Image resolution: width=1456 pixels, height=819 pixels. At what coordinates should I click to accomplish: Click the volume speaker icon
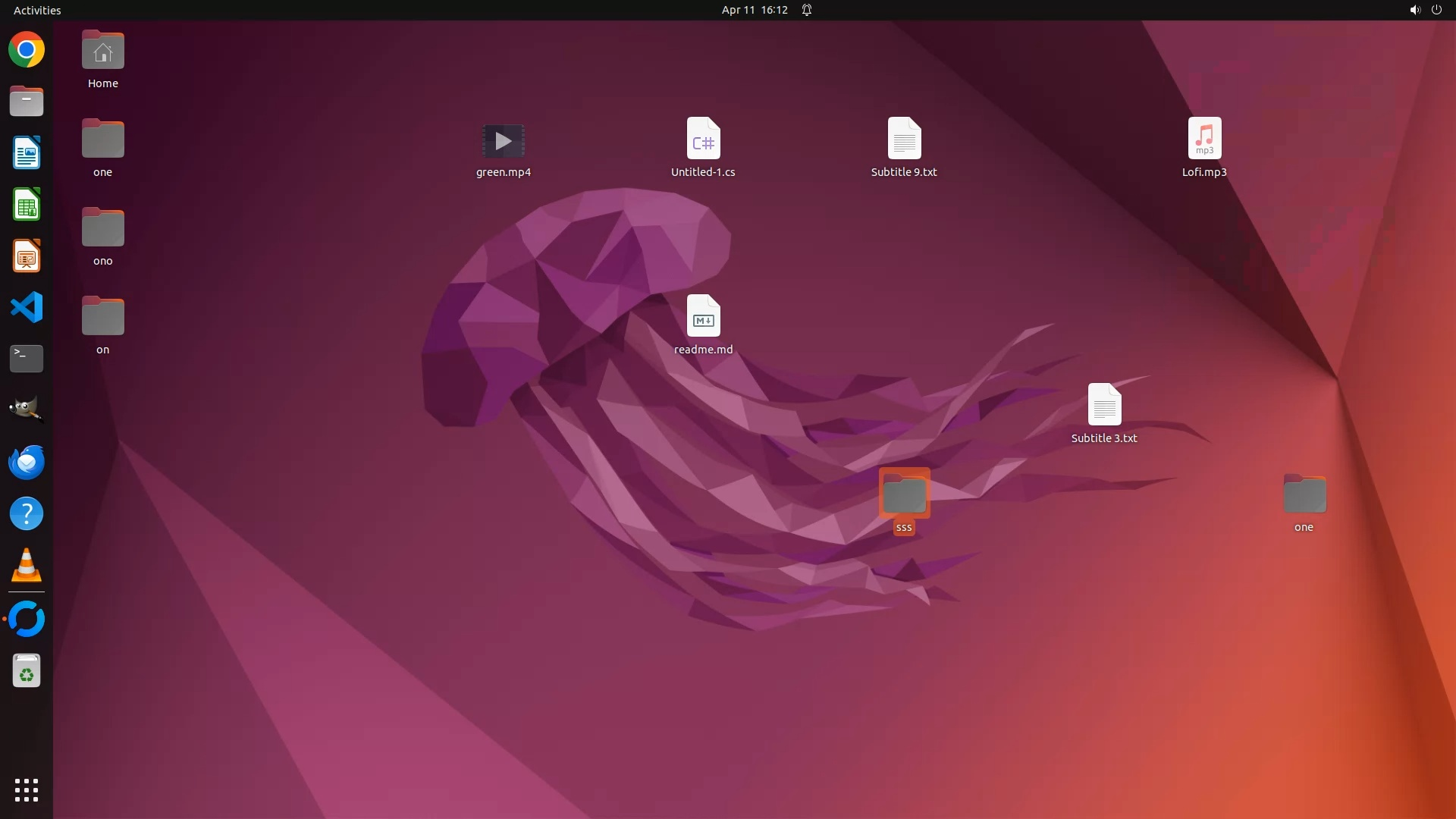coord(1414,10)
